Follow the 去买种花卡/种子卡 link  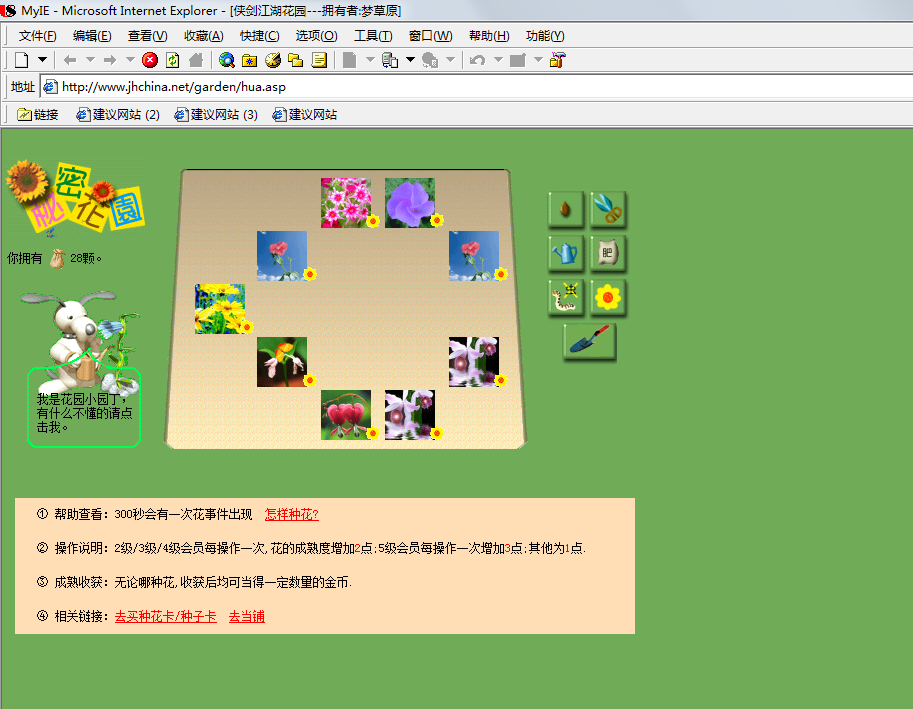[x=166, y=616]
